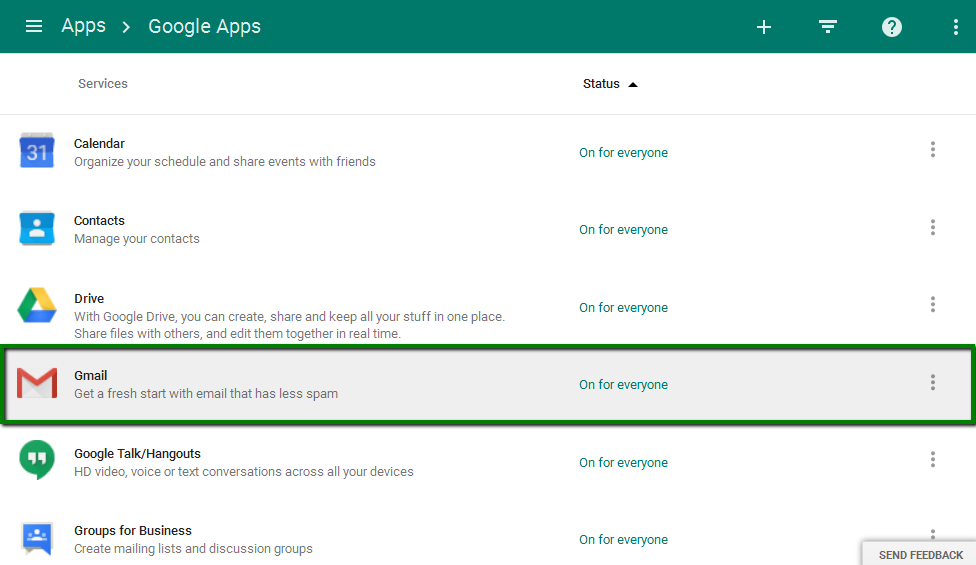Viewport: 976px width, 565px height.
Task: Open Contacts row three-dot menu
Action: pos(932,227)
